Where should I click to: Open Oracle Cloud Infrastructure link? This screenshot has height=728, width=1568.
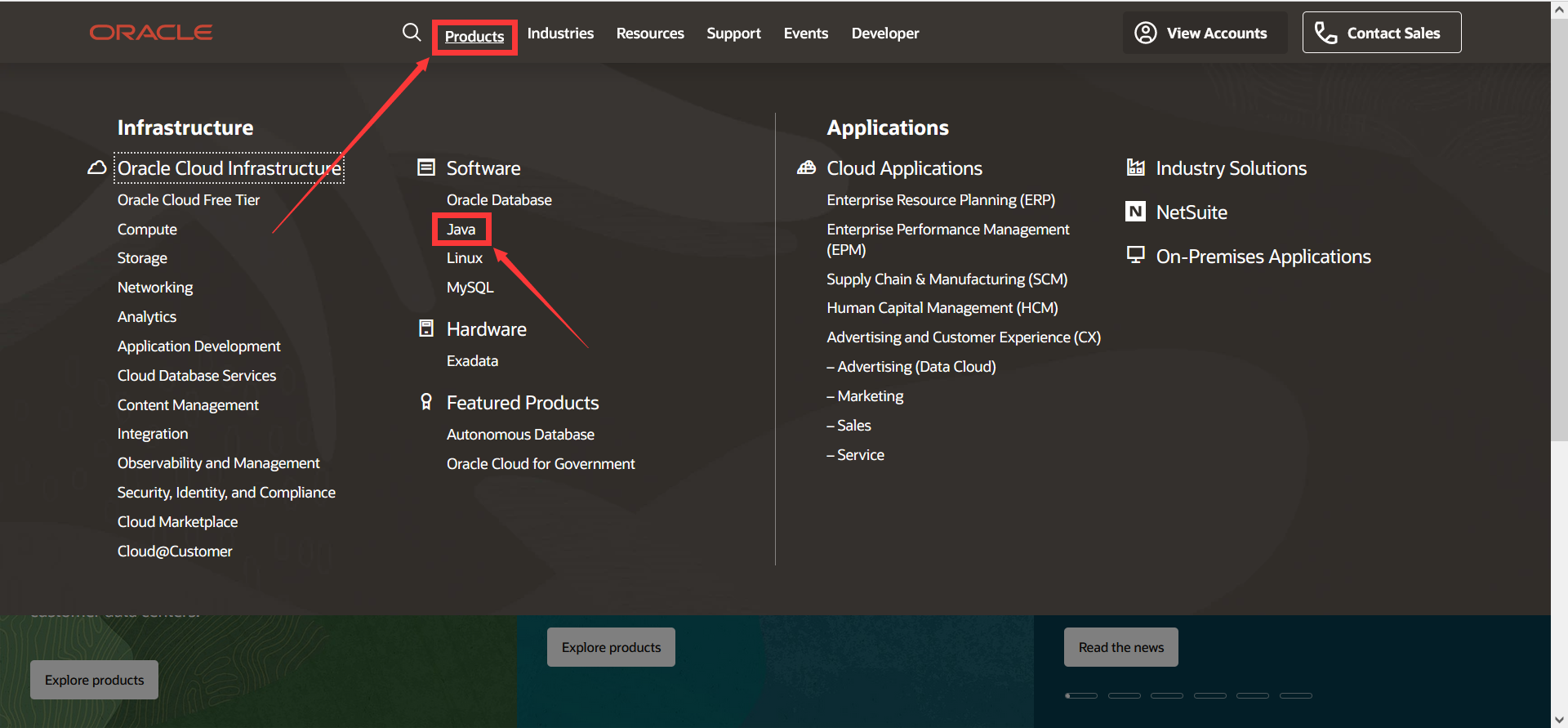229,168
